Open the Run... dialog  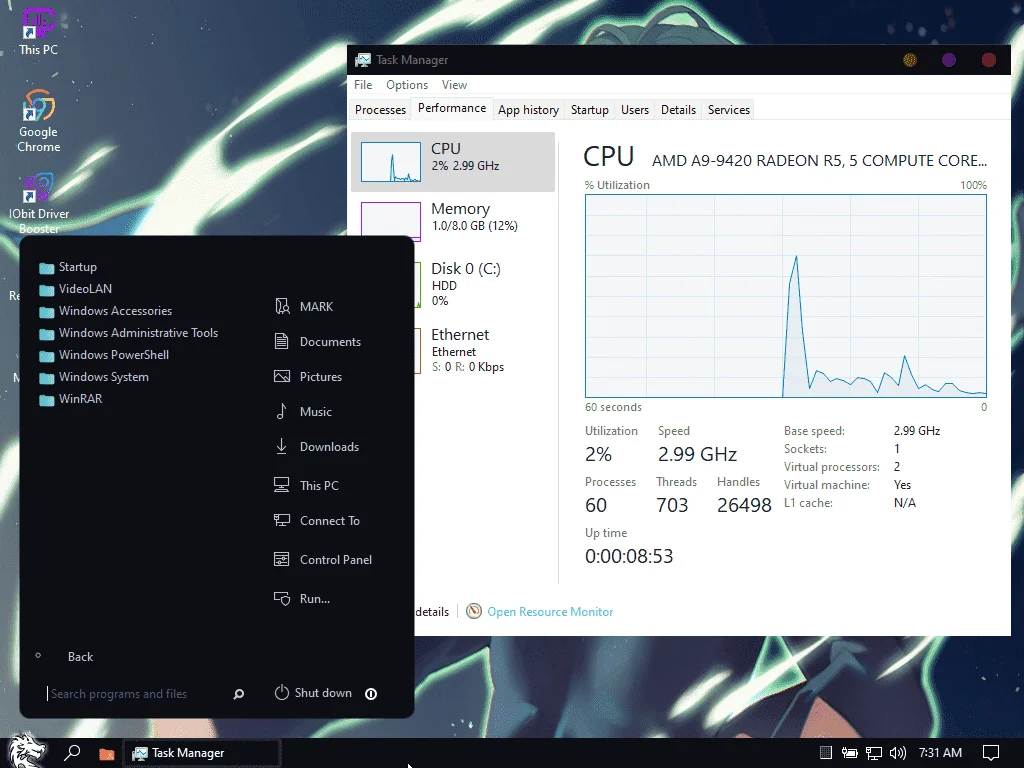[x=302, y=598]
